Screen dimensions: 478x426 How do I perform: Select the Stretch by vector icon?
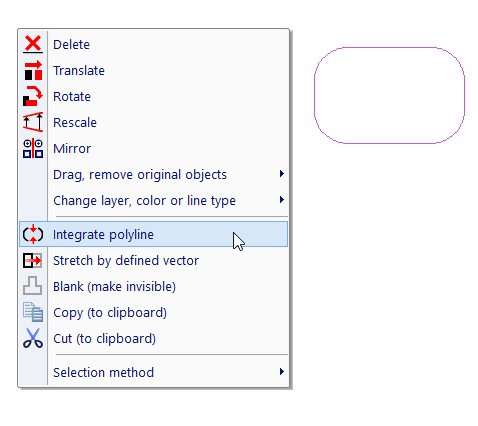(x=33, y=260)
